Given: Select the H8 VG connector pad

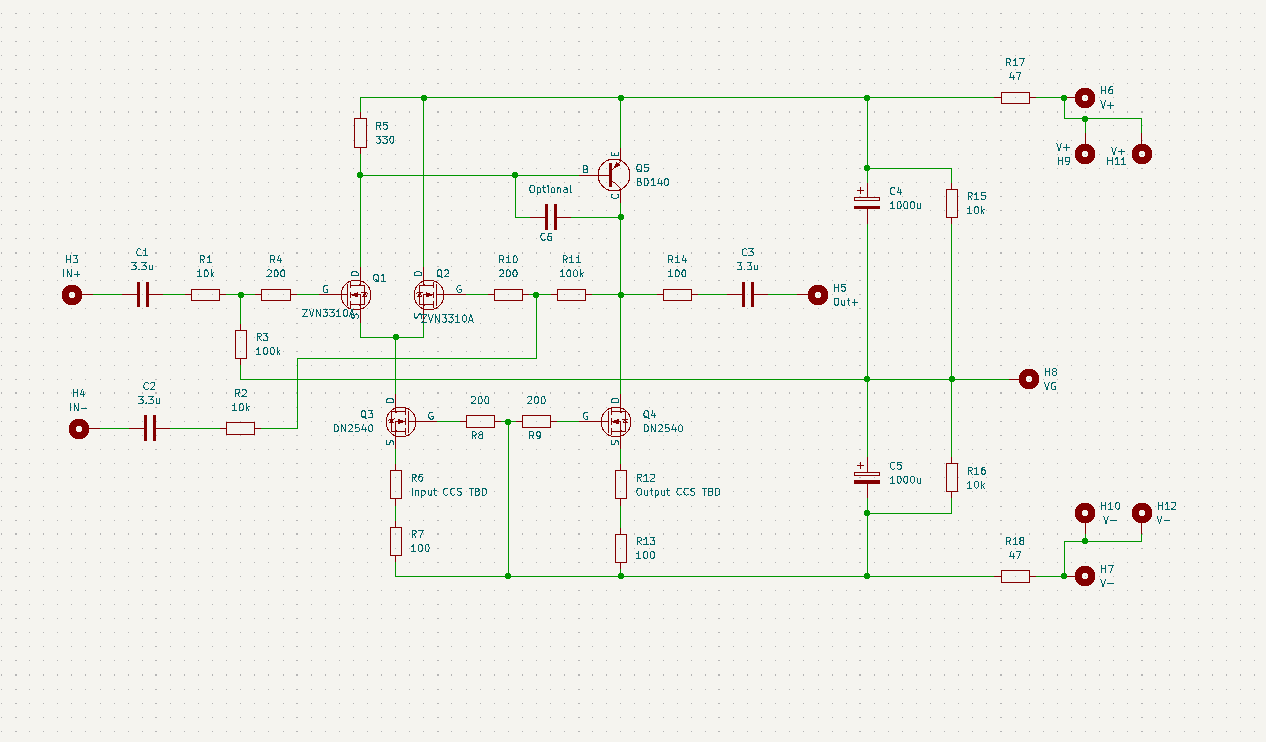Looking at the screenshot, I should tap(1028, 379).
